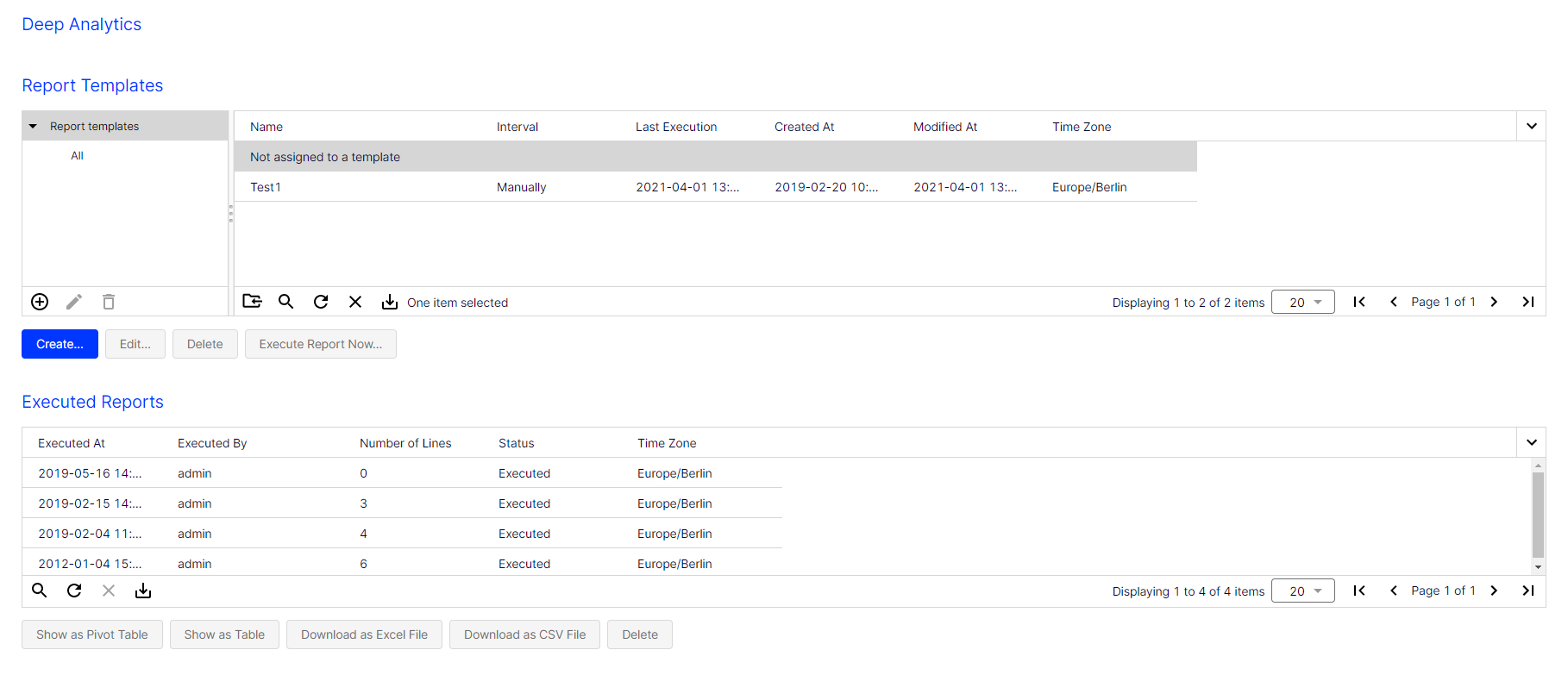Click the add report template plus icon
Image resolution: width=1568 pixels, height=675 pixels.
[x=40, y=302]
